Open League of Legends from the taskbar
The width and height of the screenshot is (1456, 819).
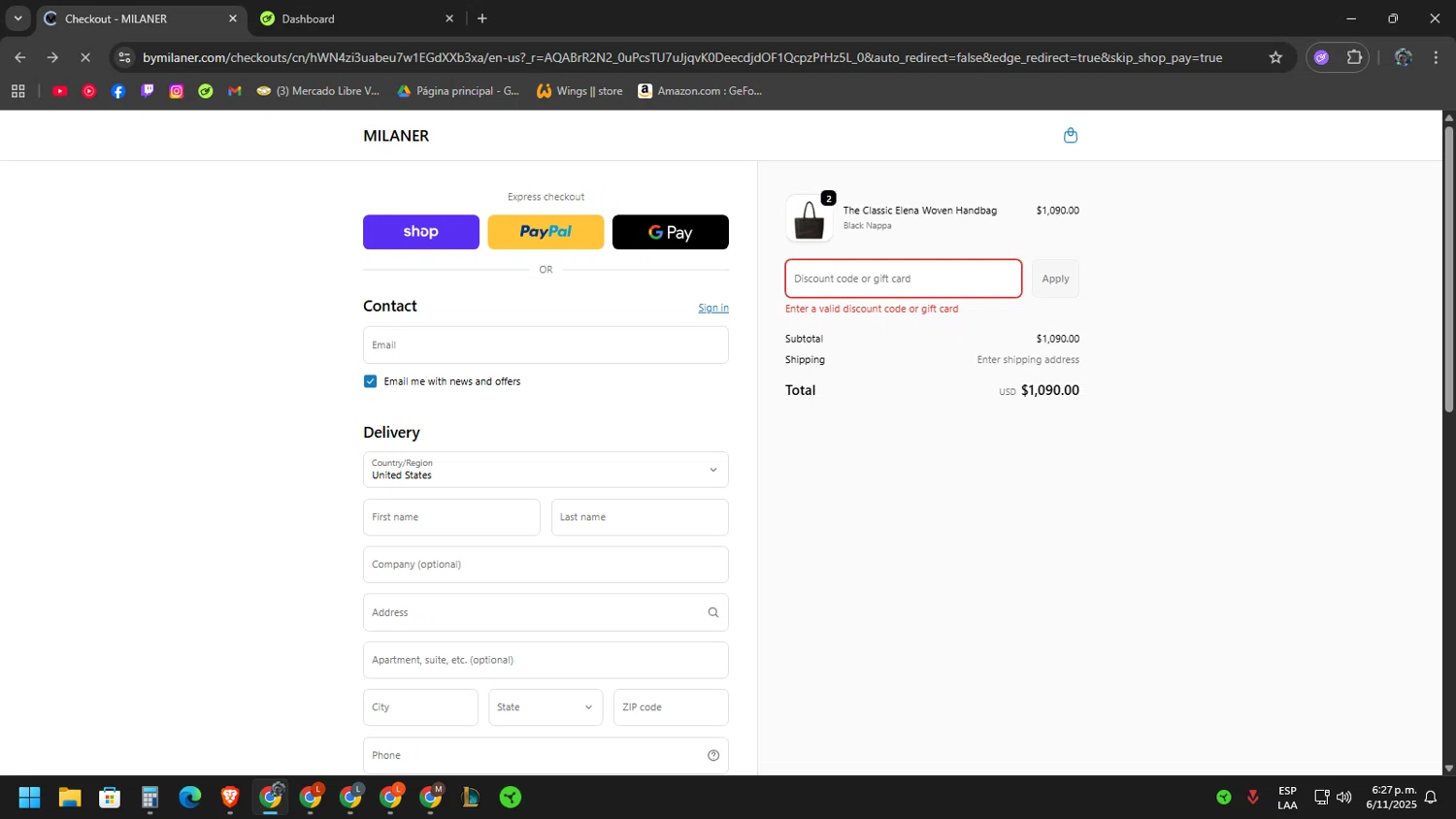click(x=471, y=798)
